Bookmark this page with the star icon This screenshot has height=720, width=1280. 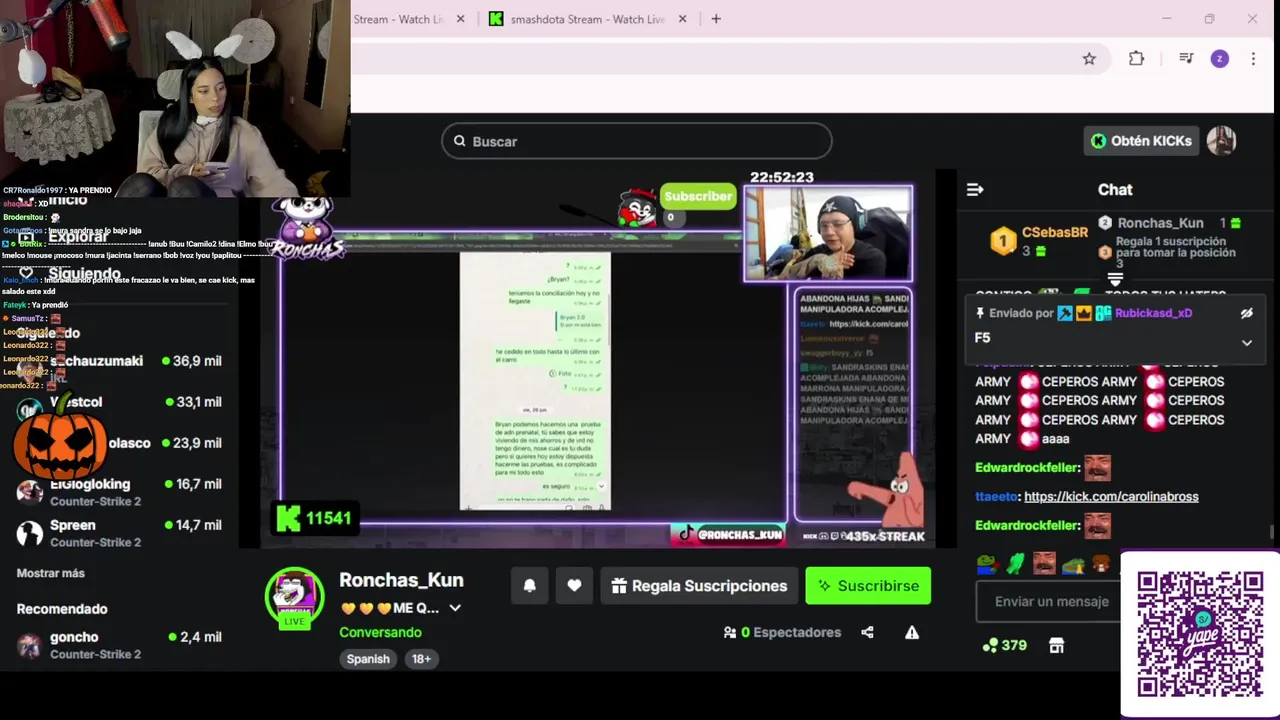(1089, 59)
